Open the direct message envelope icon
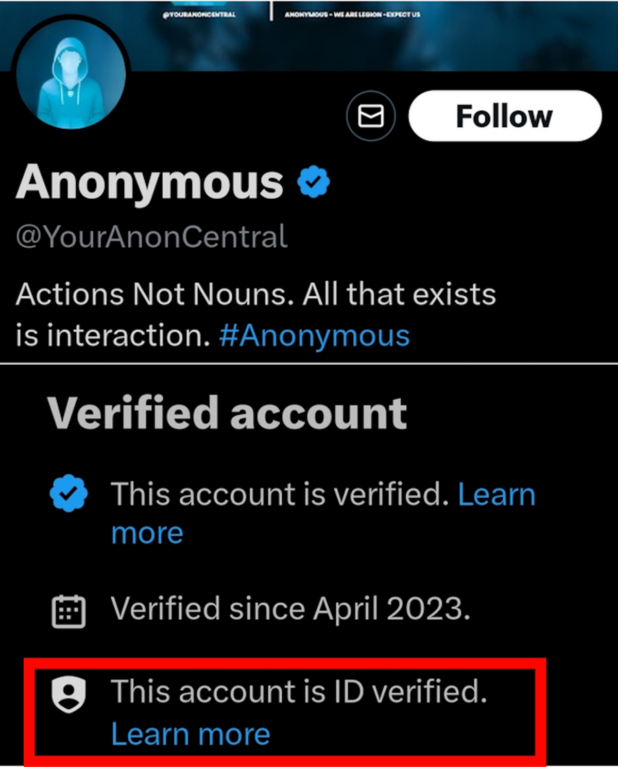Viewport: 618px width, 767px height. (x=371, y=117)
